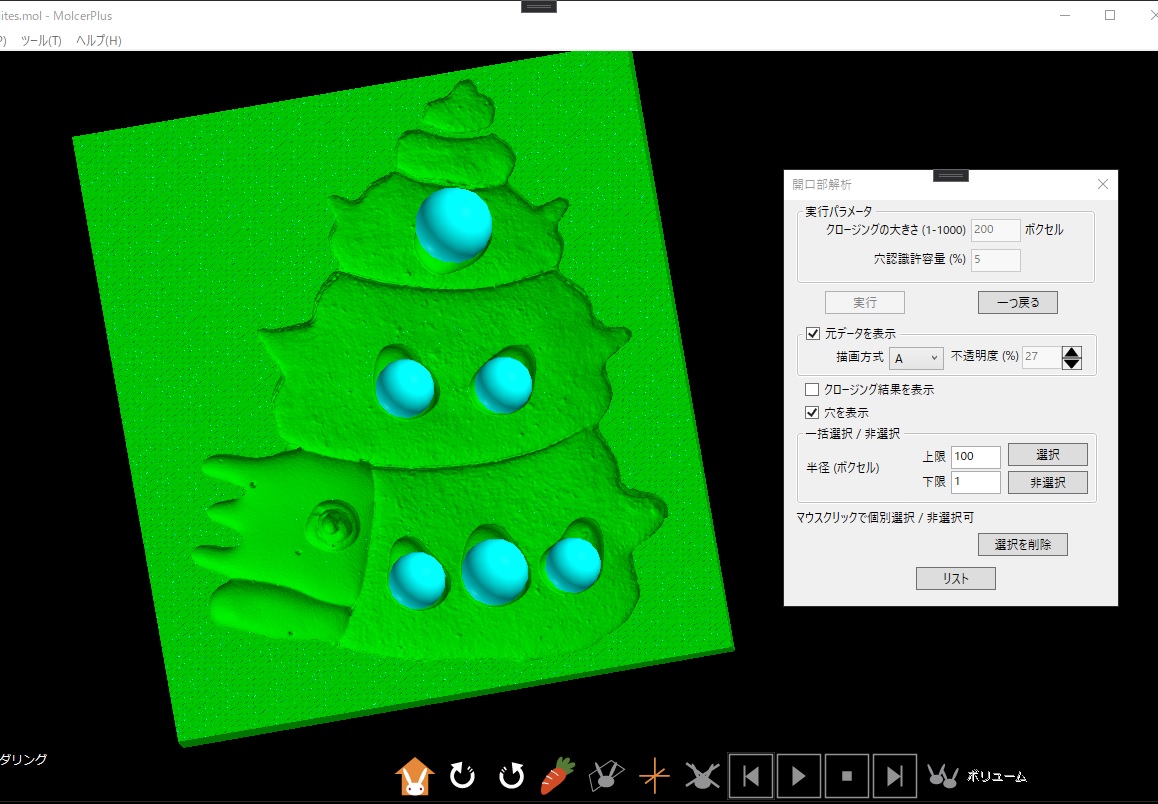1158x804 pixels.
Task: Click the rabbit home view icon
Action: [x=414, y=776]
